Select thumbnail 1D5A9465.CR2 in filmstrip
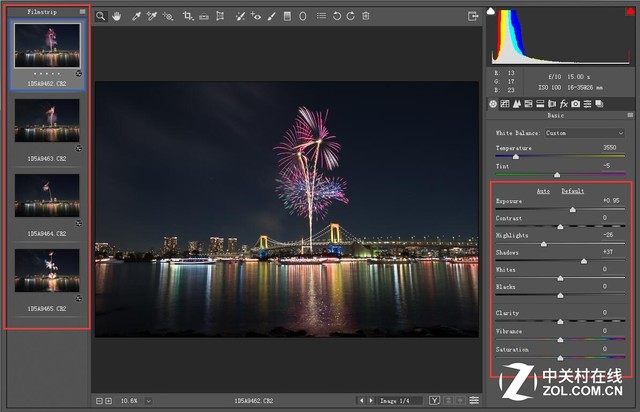Screen dimensions: 640x412 47,271
